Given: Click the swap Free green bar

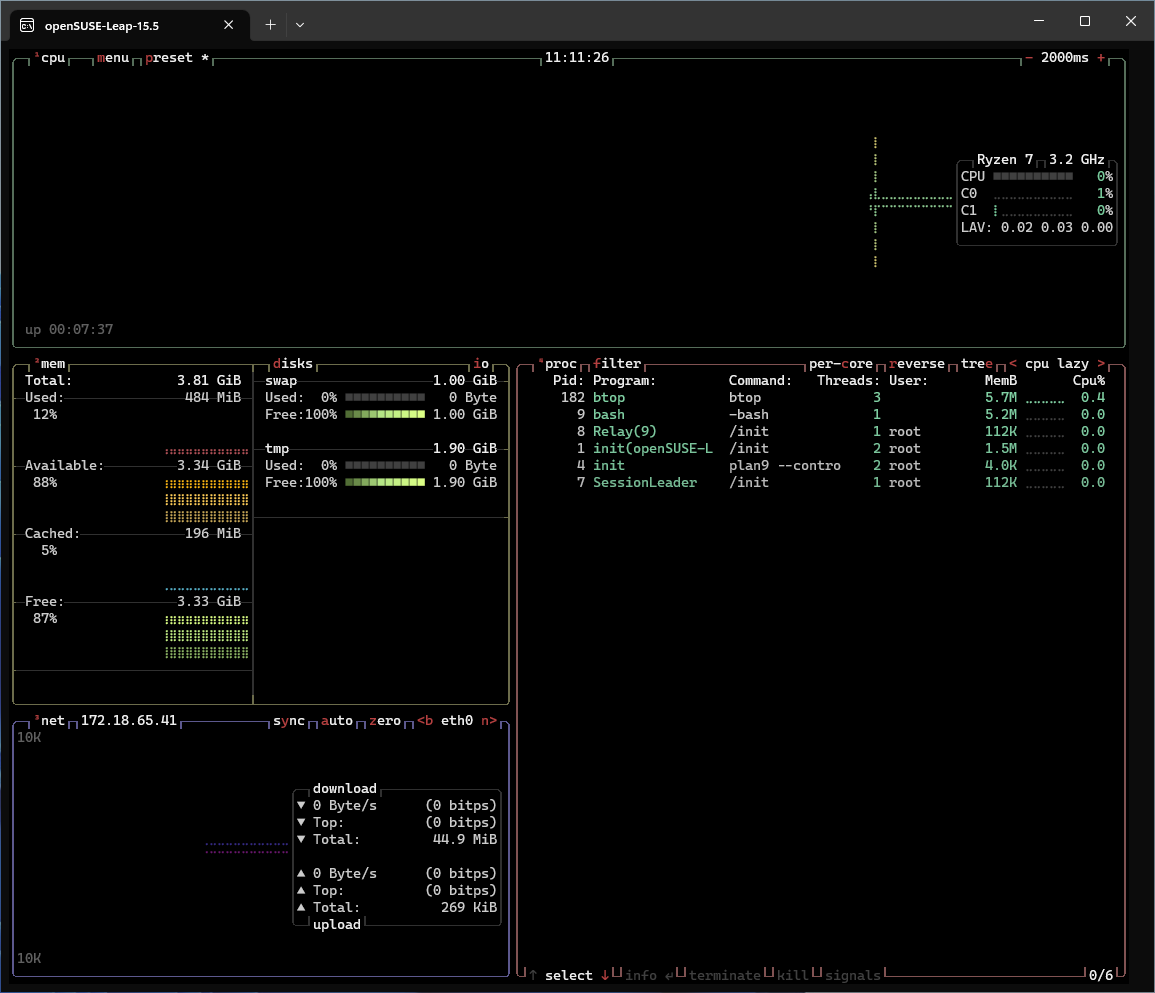Looking at the screenshot, I should (x=385, y=415).
